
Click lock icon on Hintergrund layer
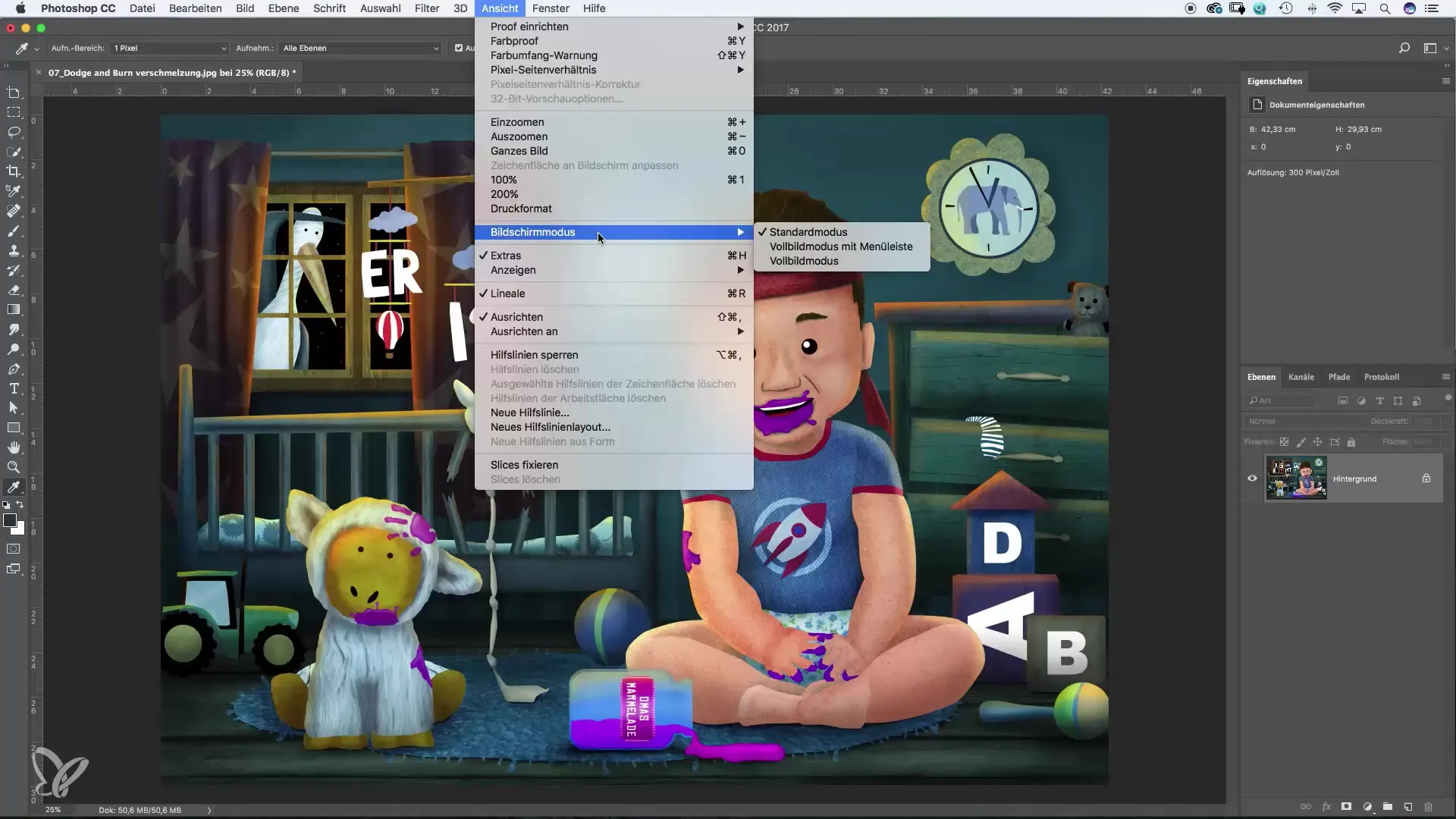pos(1426,479)
